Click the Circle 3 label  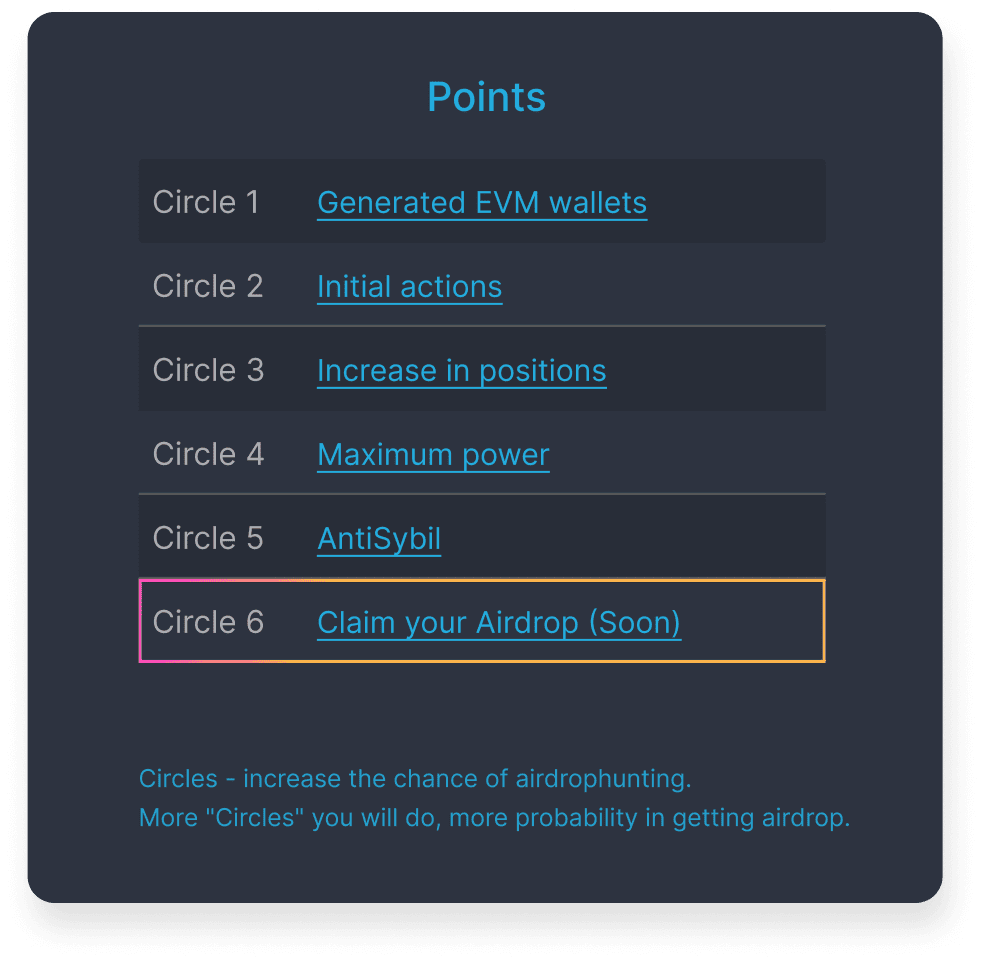[208, 371]
